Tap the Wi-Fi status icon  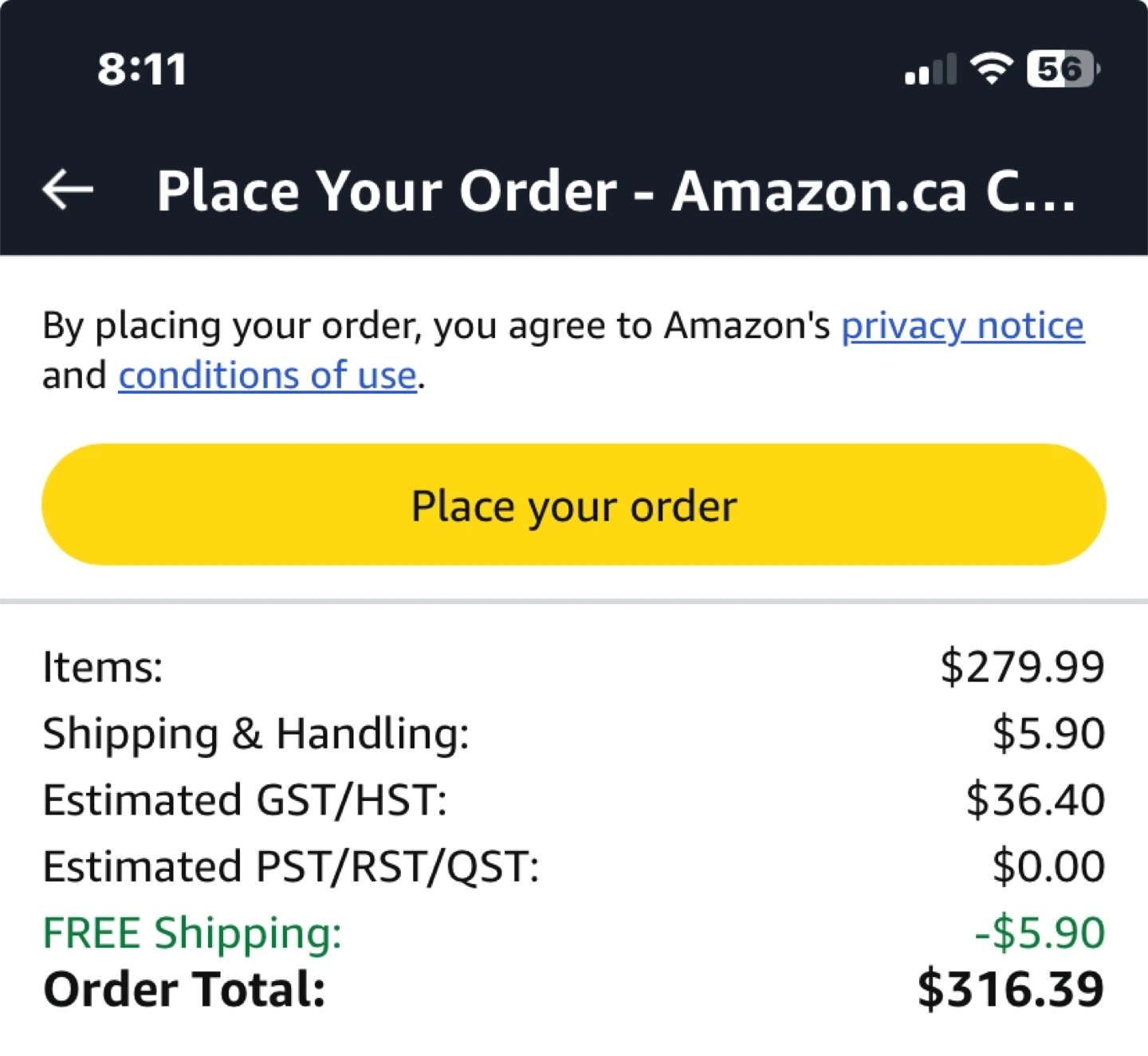pos(991,69)
